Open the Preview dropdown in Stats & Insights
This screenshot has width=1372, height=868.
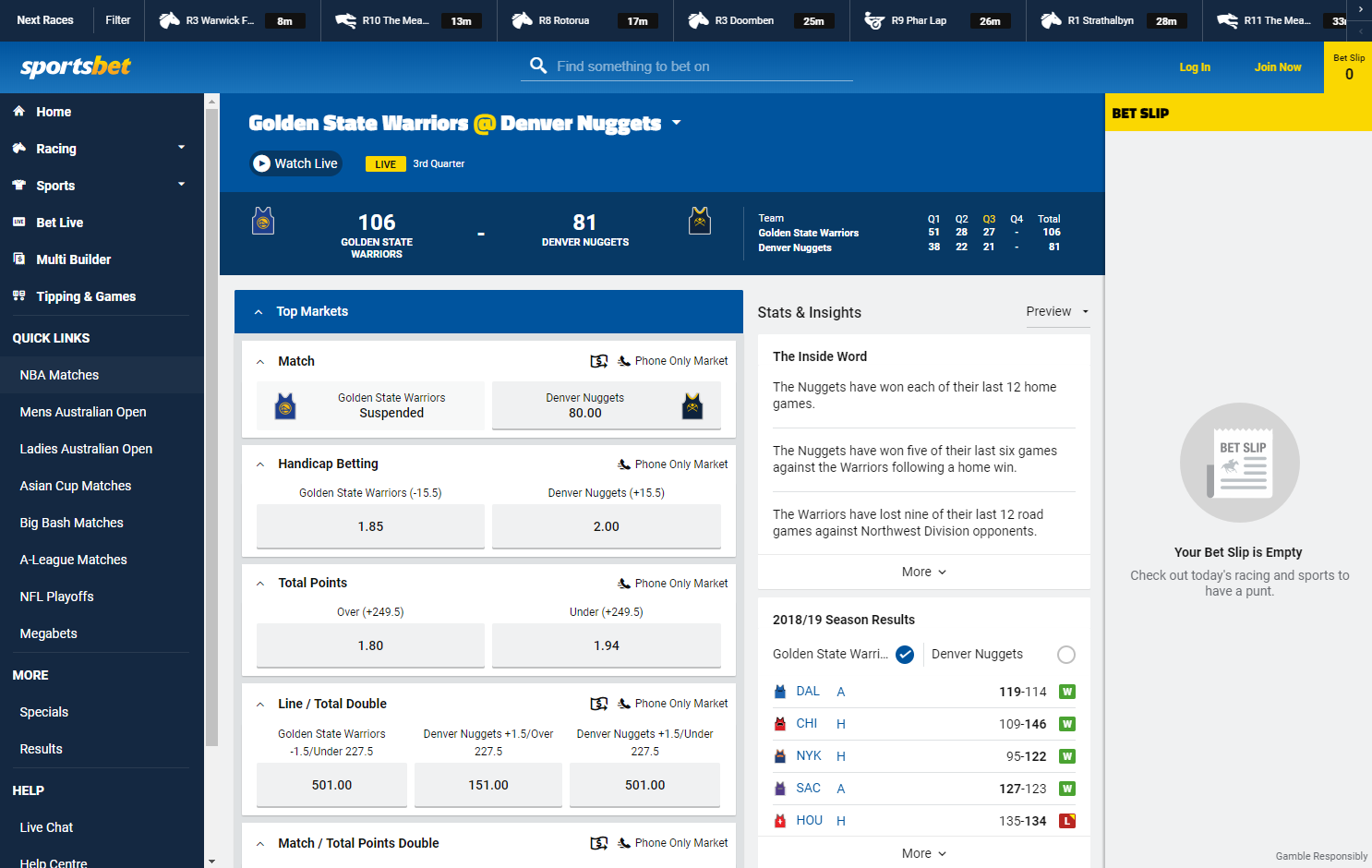click(1057, 312)
